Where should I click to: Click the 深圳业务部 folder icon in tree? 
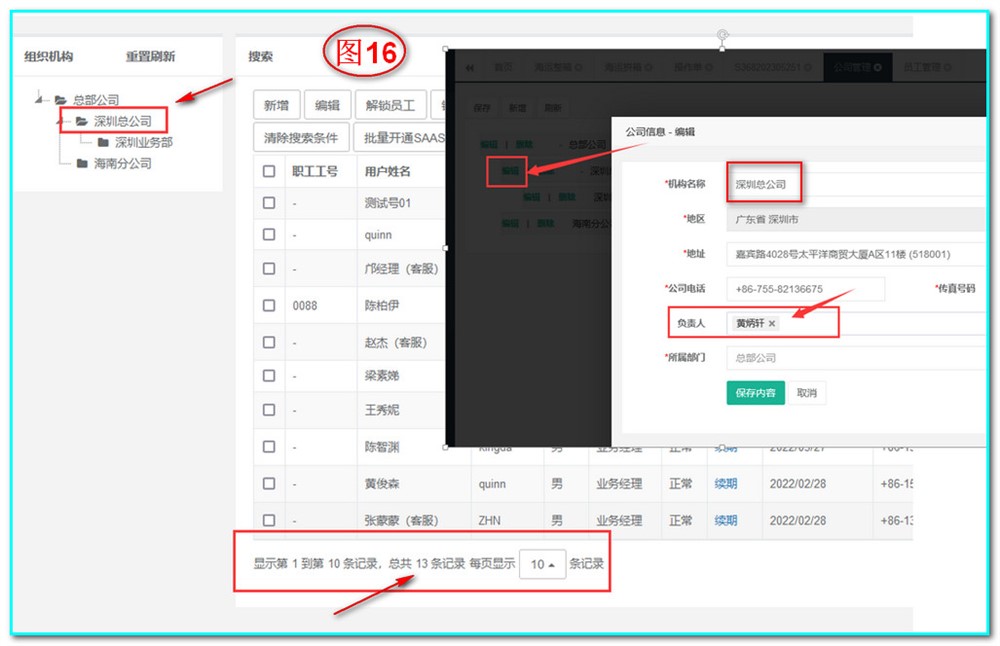103,142
